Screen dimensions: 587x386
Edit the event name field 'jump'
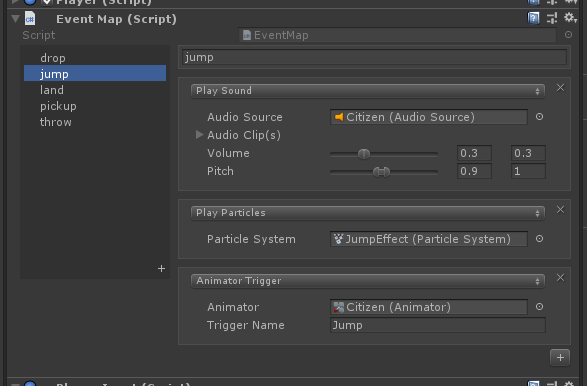pos(374,57)
